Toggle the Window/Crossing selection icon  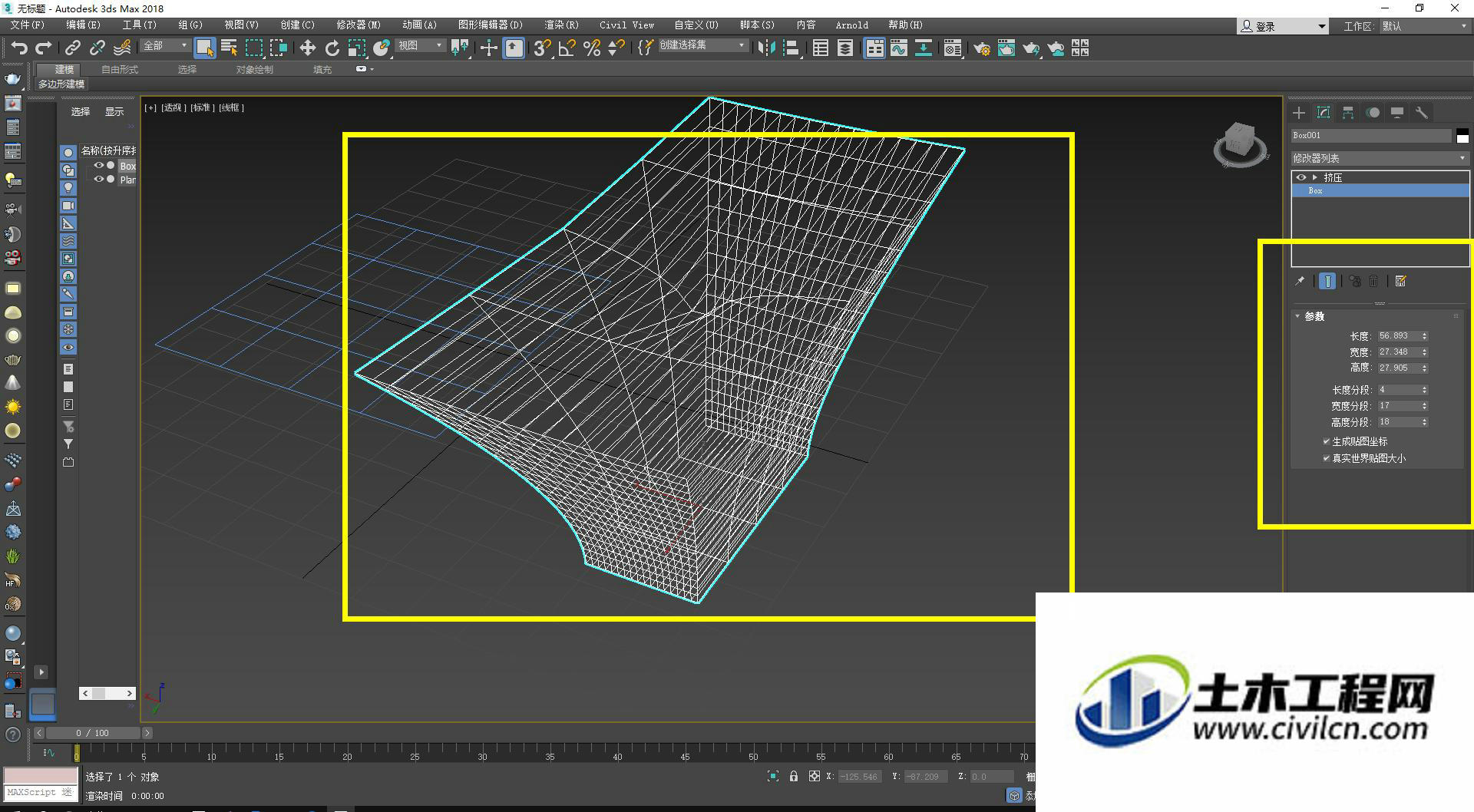click(x=279, y=48)
